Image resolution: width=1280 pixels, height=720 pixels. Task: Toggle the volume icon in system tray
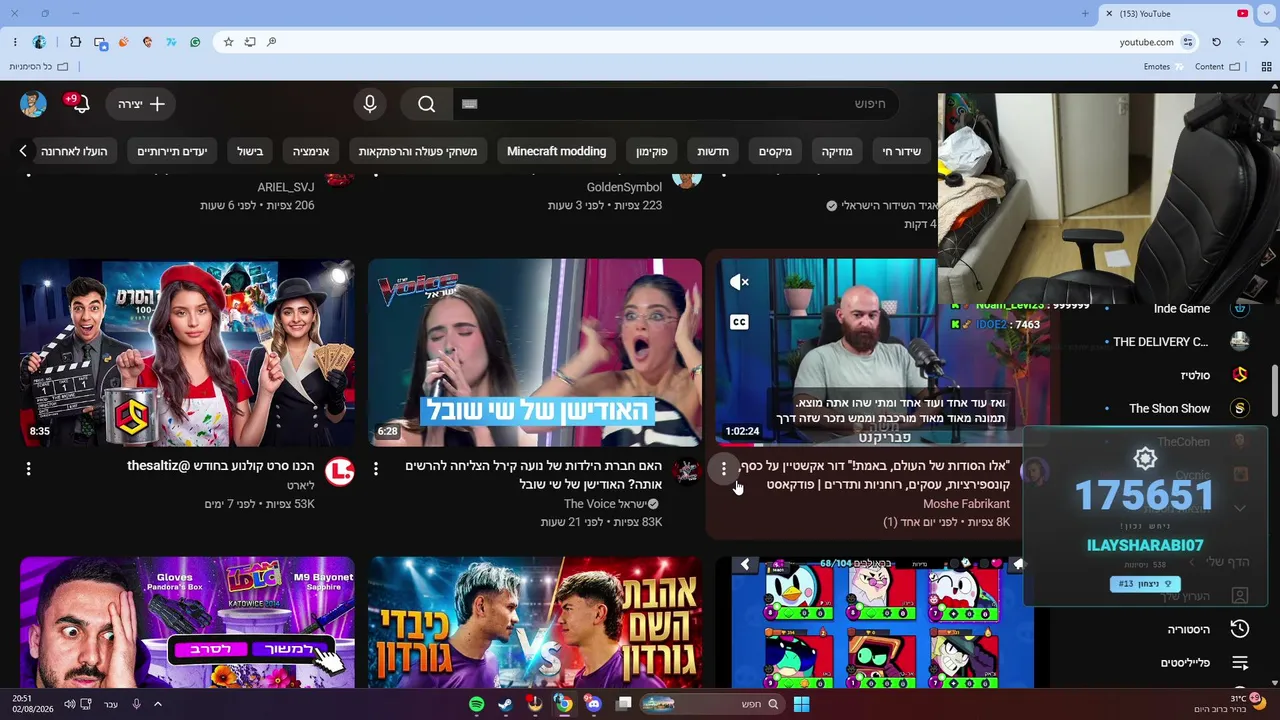click(69, 704)
